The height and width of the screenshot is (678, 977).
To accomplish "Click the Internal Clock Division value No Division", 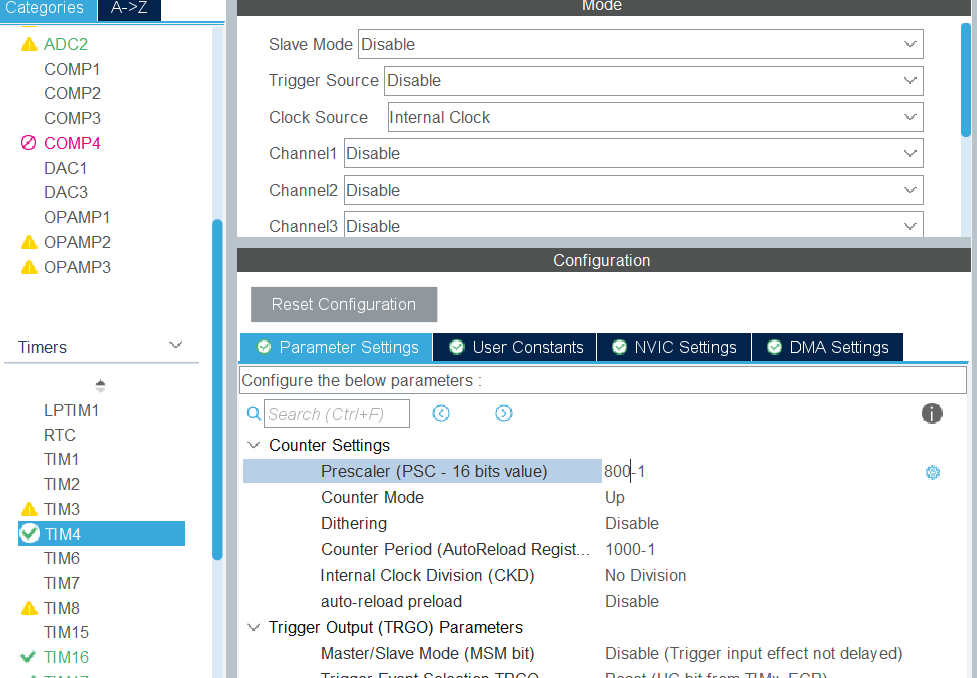I will (x=646, y=575).
